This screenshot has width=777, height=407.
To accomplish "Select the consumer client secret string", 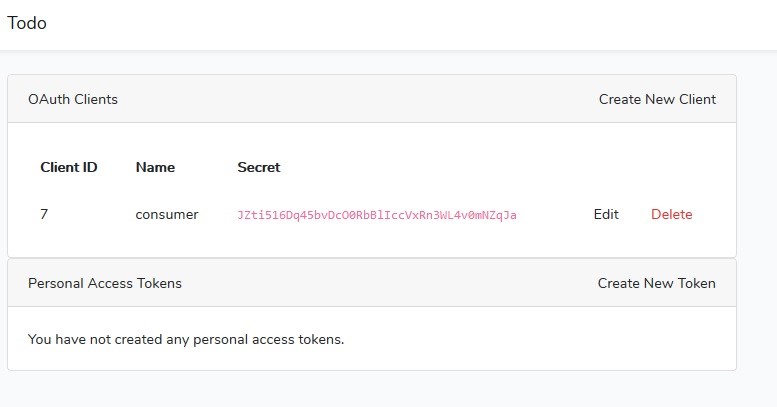I will 377,215.
